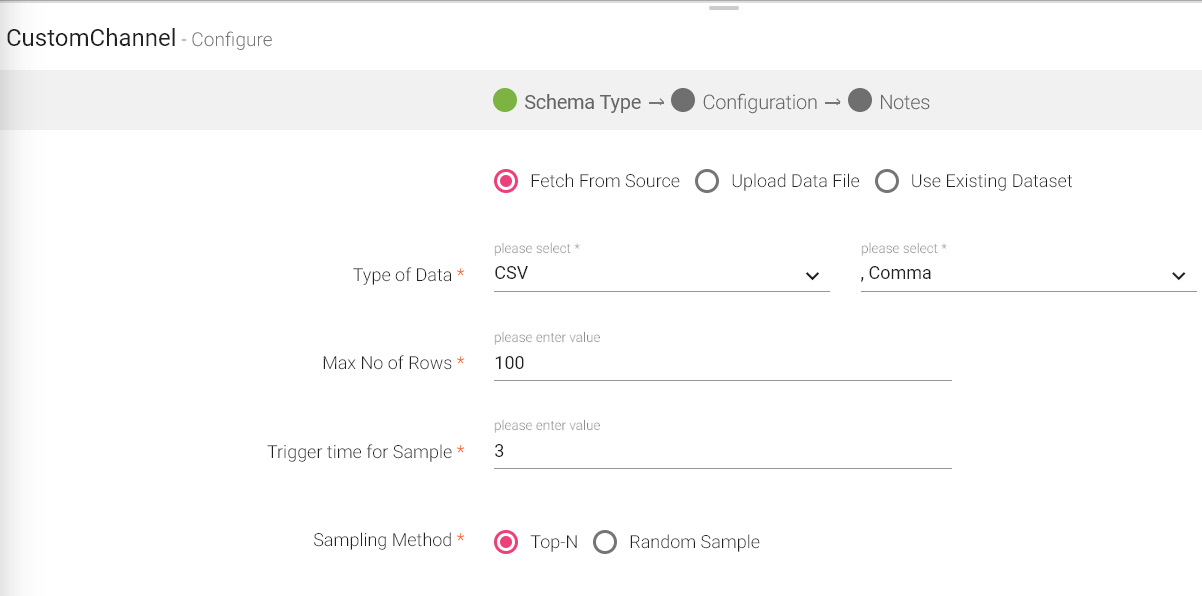Image resolution: width=1202 pixels, height=596 pixels.
Task: Click the chevron arrow beside Comma delimiter
Action: pos(1179,276)
